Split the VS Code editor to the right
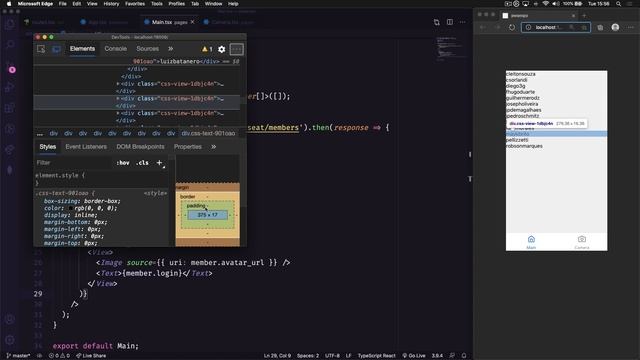 coord(449,22)
